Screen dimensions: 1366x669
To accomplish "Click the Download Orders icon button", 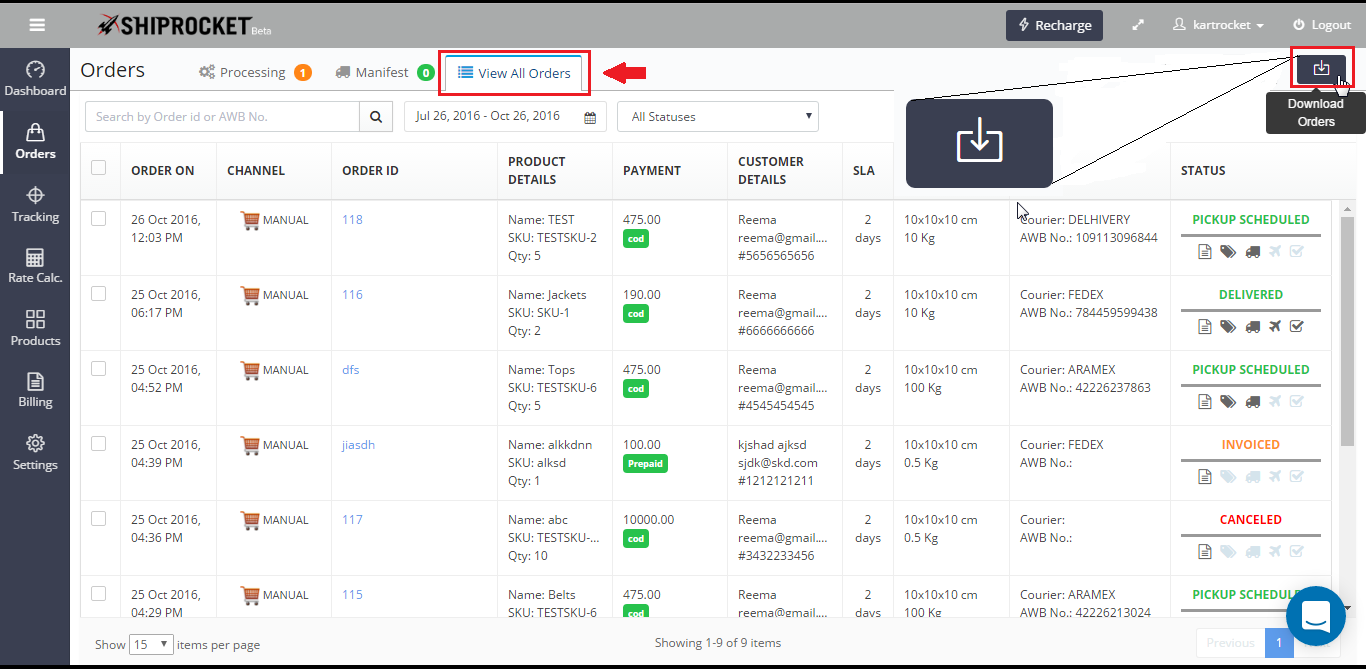I will point(1321,68).
